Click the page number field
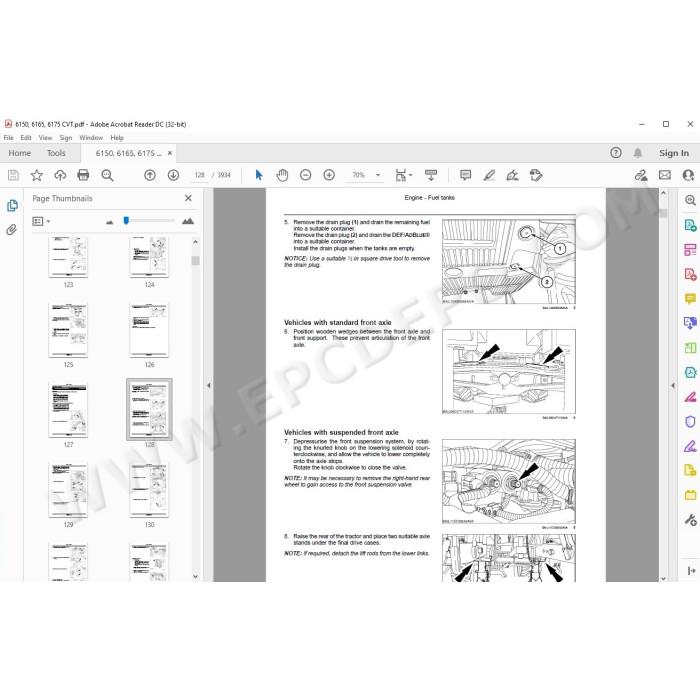Image resolution: width=700 pixels, height=700 pixels. [x=200, y=175]
